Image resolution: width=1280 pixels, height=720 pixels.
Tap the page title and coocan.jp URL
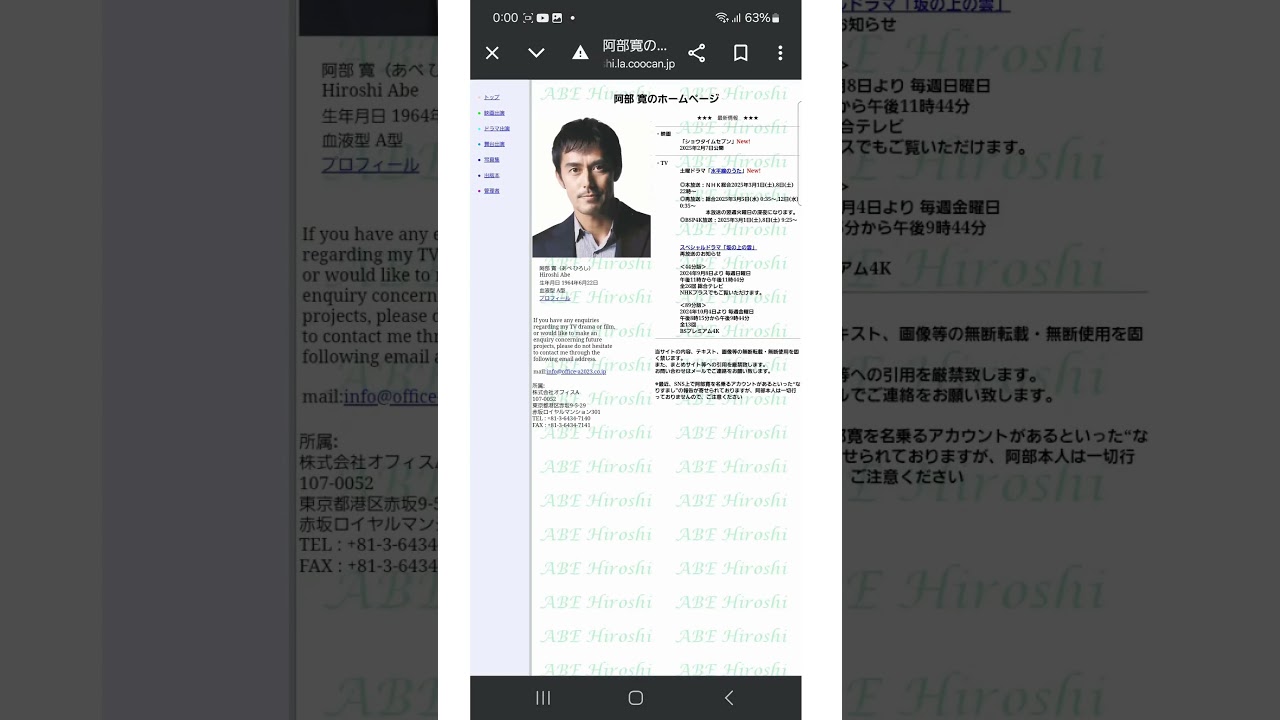[x=639, y=54]
